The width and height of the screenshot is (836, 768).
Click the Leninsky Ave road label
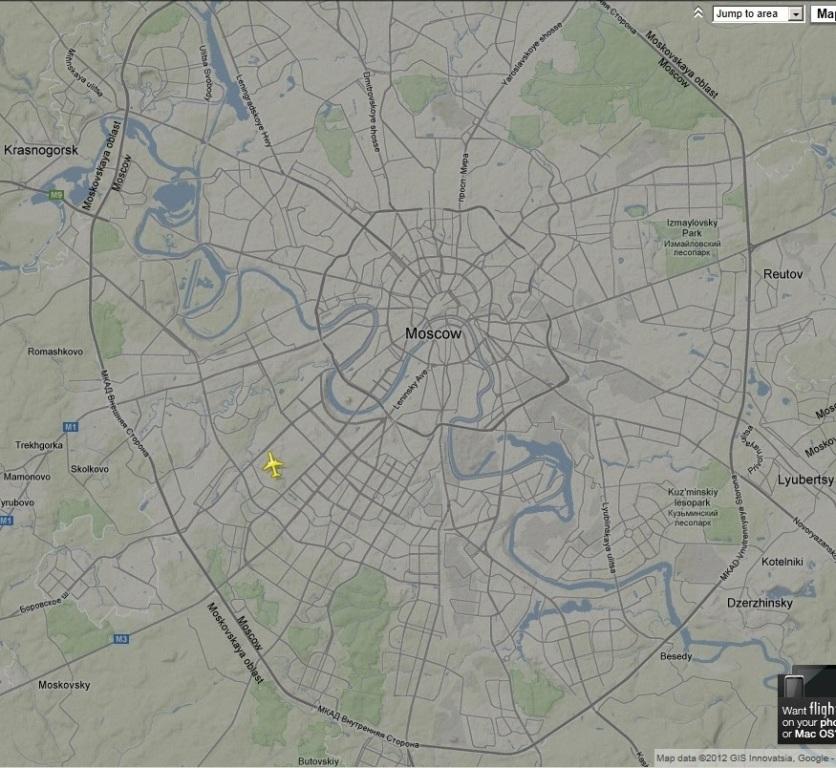click(x=410, y=389)
